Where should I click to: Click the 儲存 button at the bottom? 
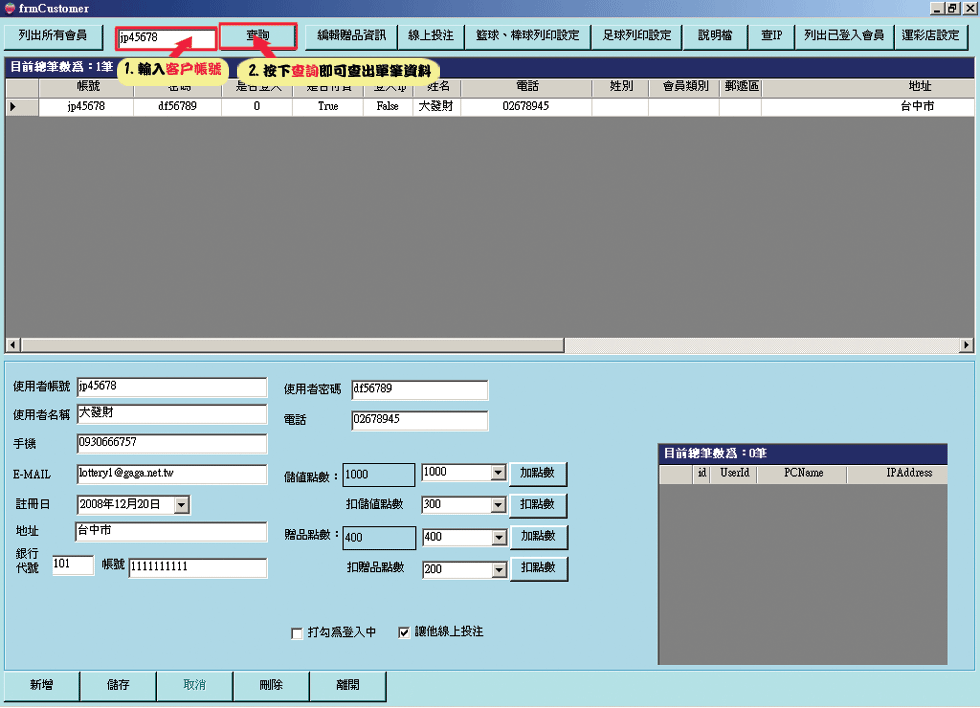point(118,686)
